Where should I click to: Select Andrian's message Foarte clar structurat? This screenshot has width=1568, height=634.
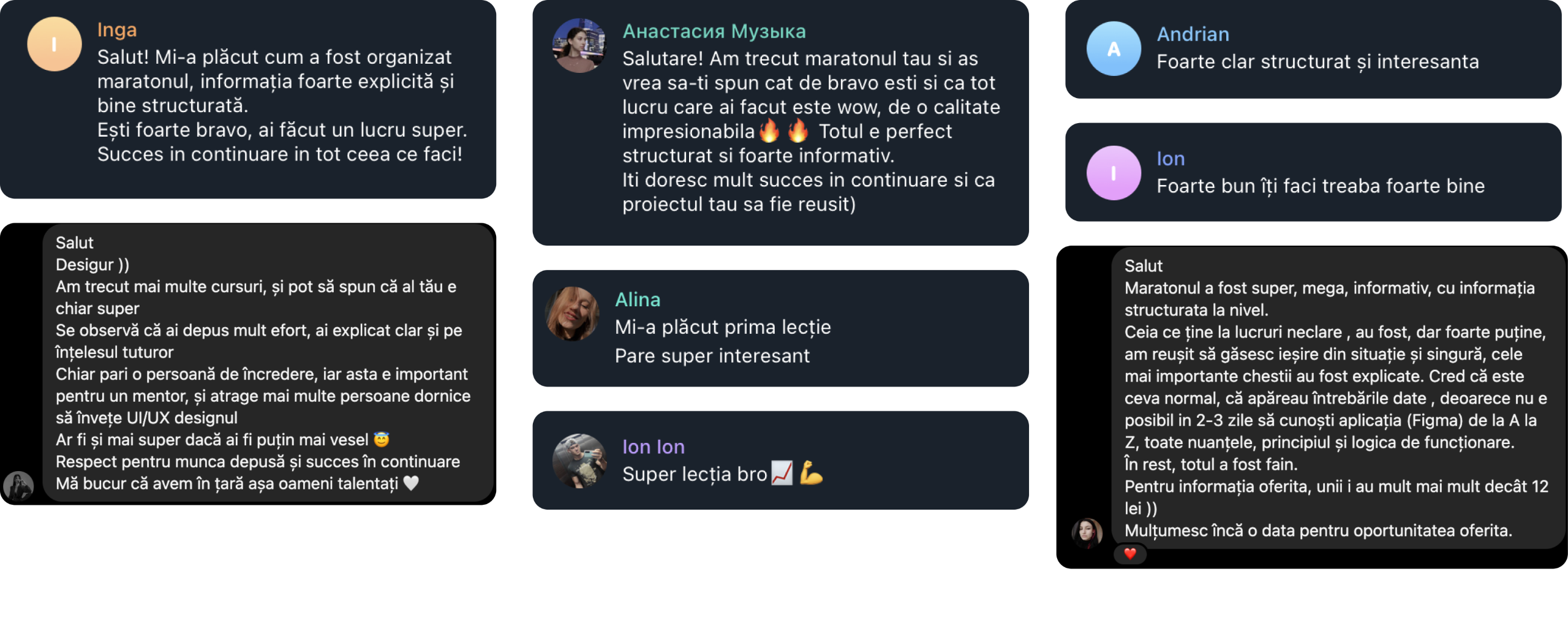click(x=1317, y=62)
